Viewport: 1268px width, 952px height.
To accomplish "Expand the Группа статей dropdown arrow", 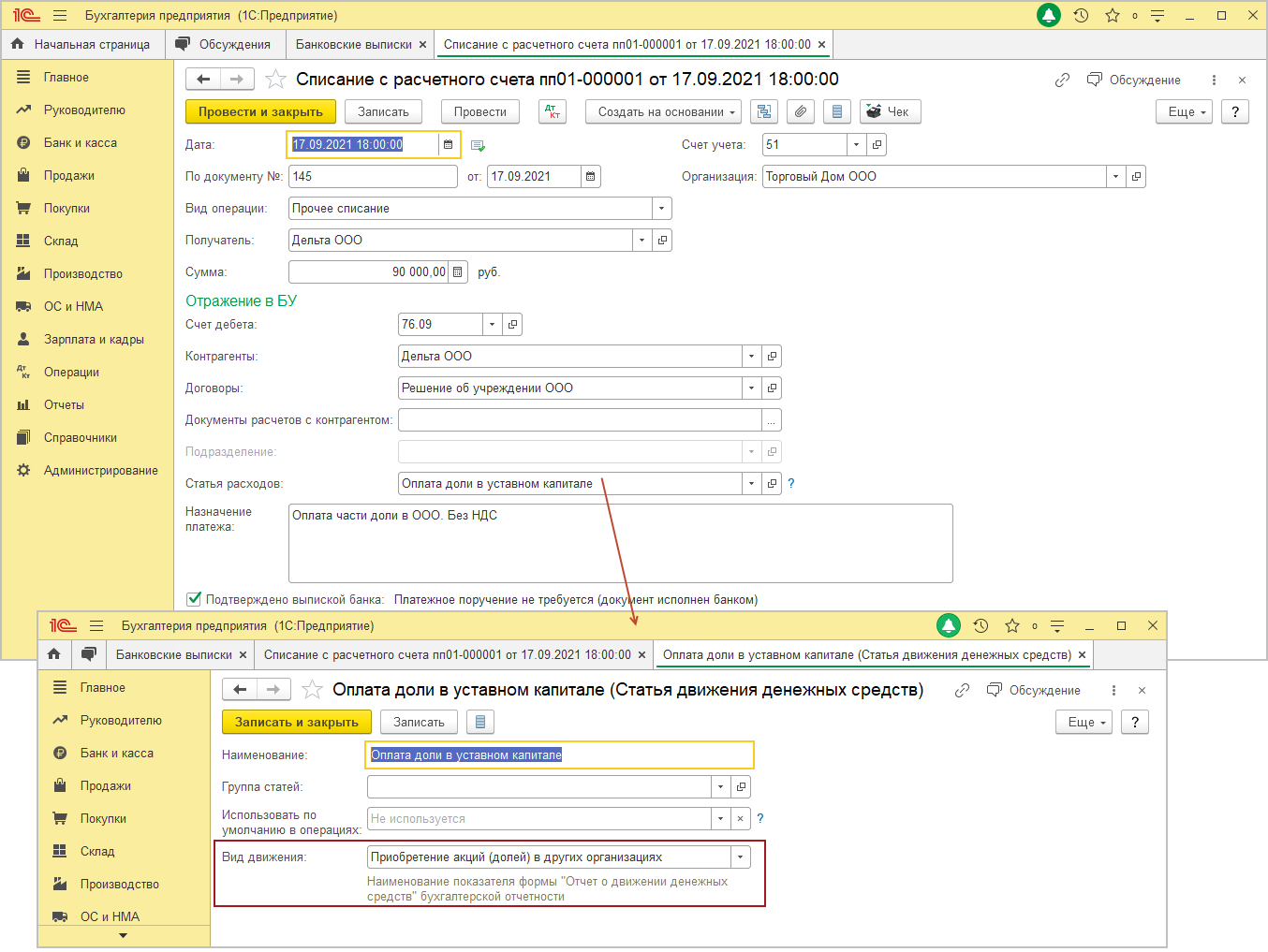I will click(720, 786).
